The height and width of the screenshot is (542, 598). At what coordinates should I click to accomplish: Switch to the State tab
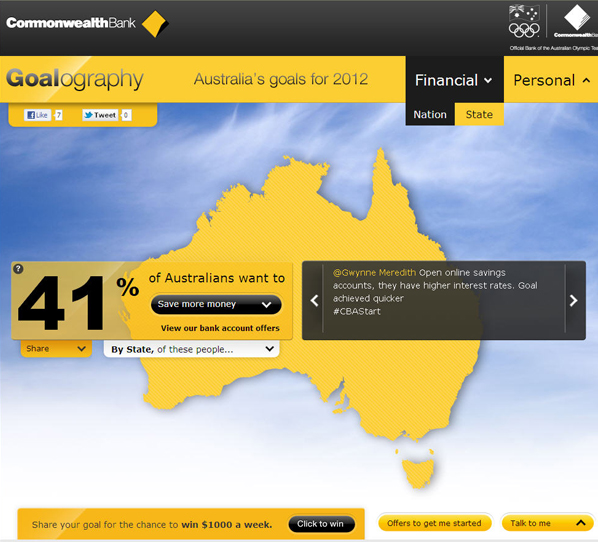click(479, 114)
